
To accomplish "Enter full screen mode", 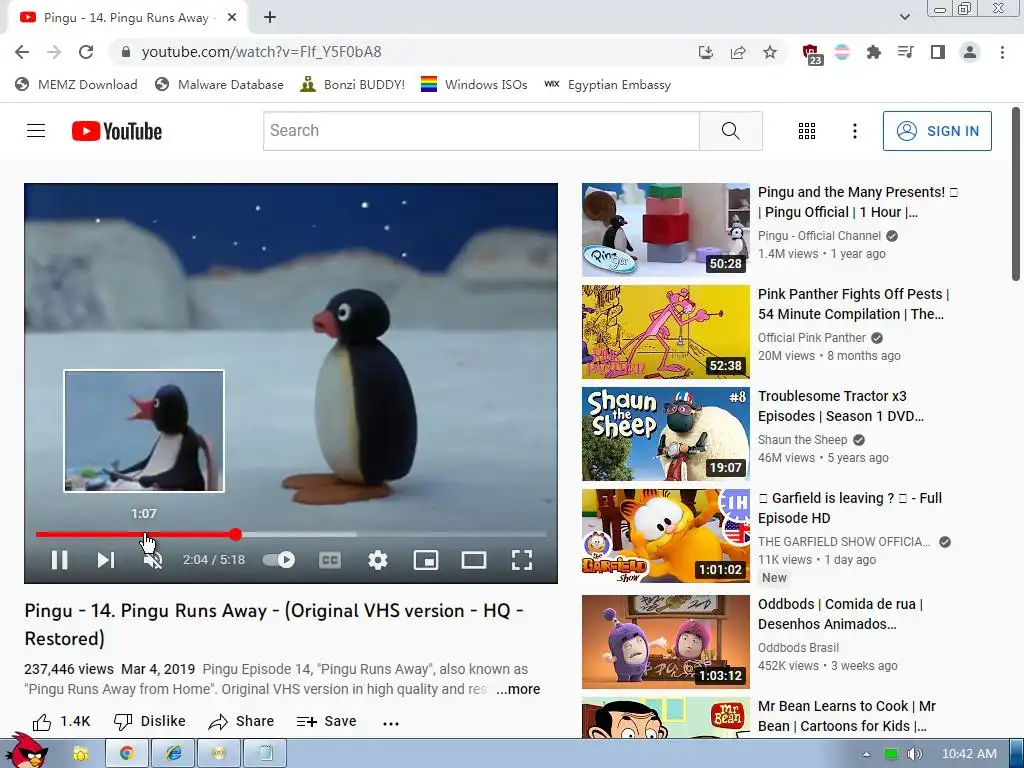I will [522, 560].
